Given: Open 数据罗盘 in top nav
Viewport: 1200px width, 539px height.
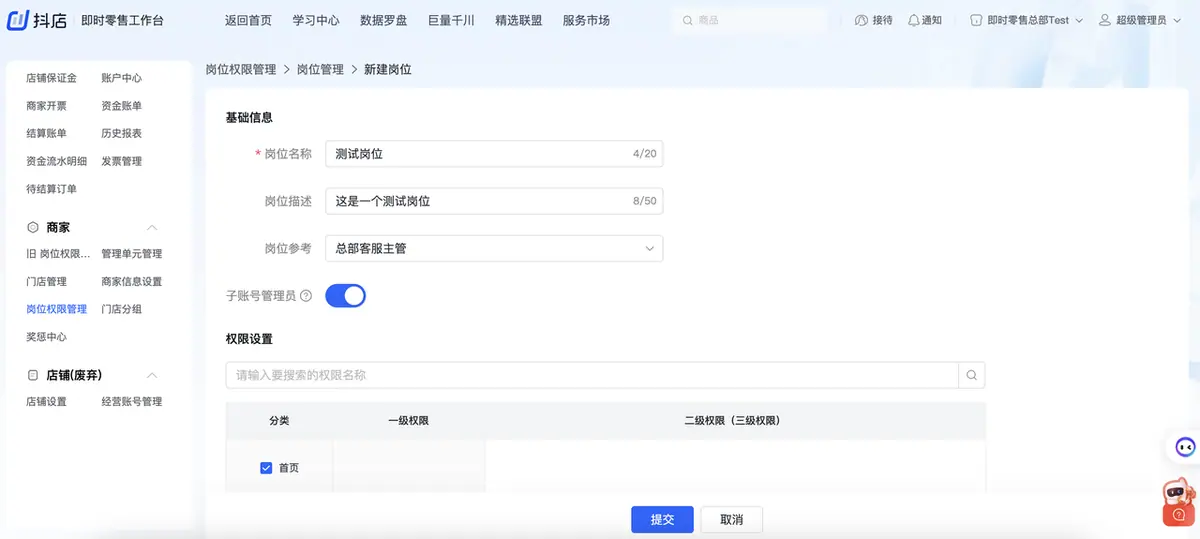Looking at the screenshot, I should pos(383,20).
